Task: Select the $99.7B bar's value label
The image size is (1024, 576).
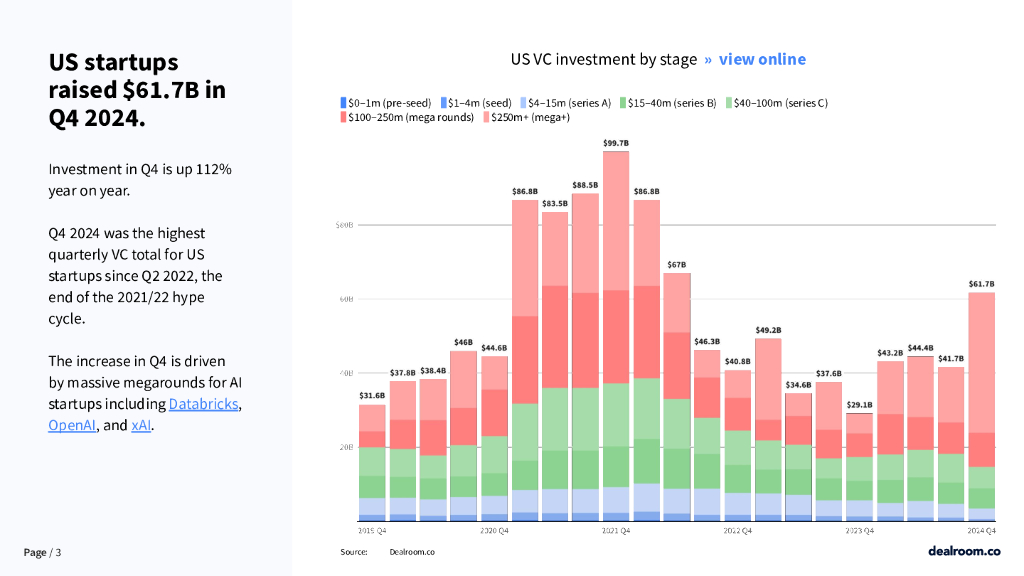Action: pyautogui.click(x=616, y=143)
